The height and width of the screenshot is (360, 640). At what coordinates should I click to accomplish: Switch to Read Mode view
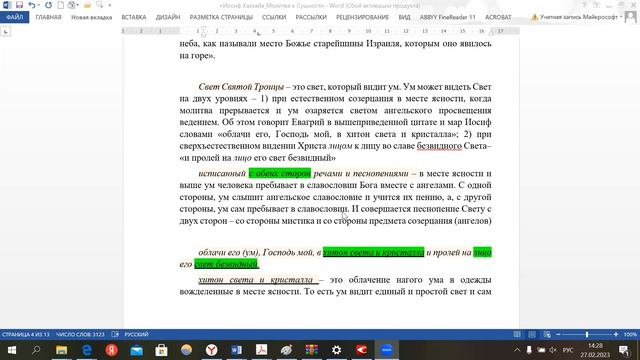click(x=517, y=334)
